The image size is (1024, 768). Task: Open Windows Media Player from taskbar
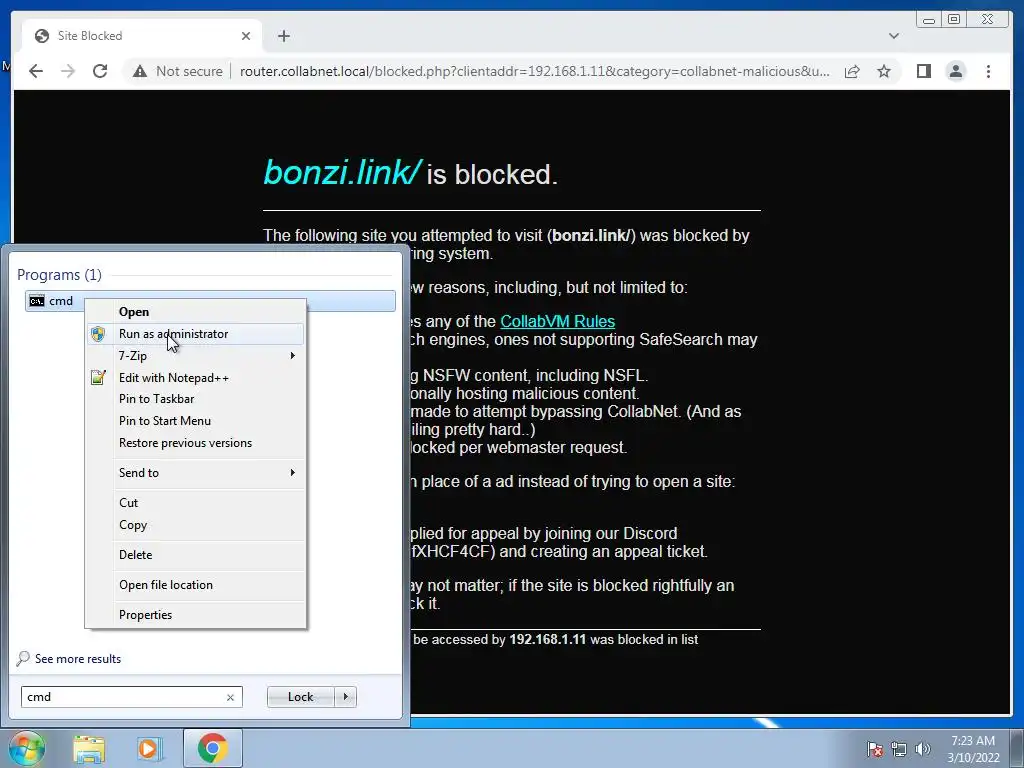[x=149, y=748]
